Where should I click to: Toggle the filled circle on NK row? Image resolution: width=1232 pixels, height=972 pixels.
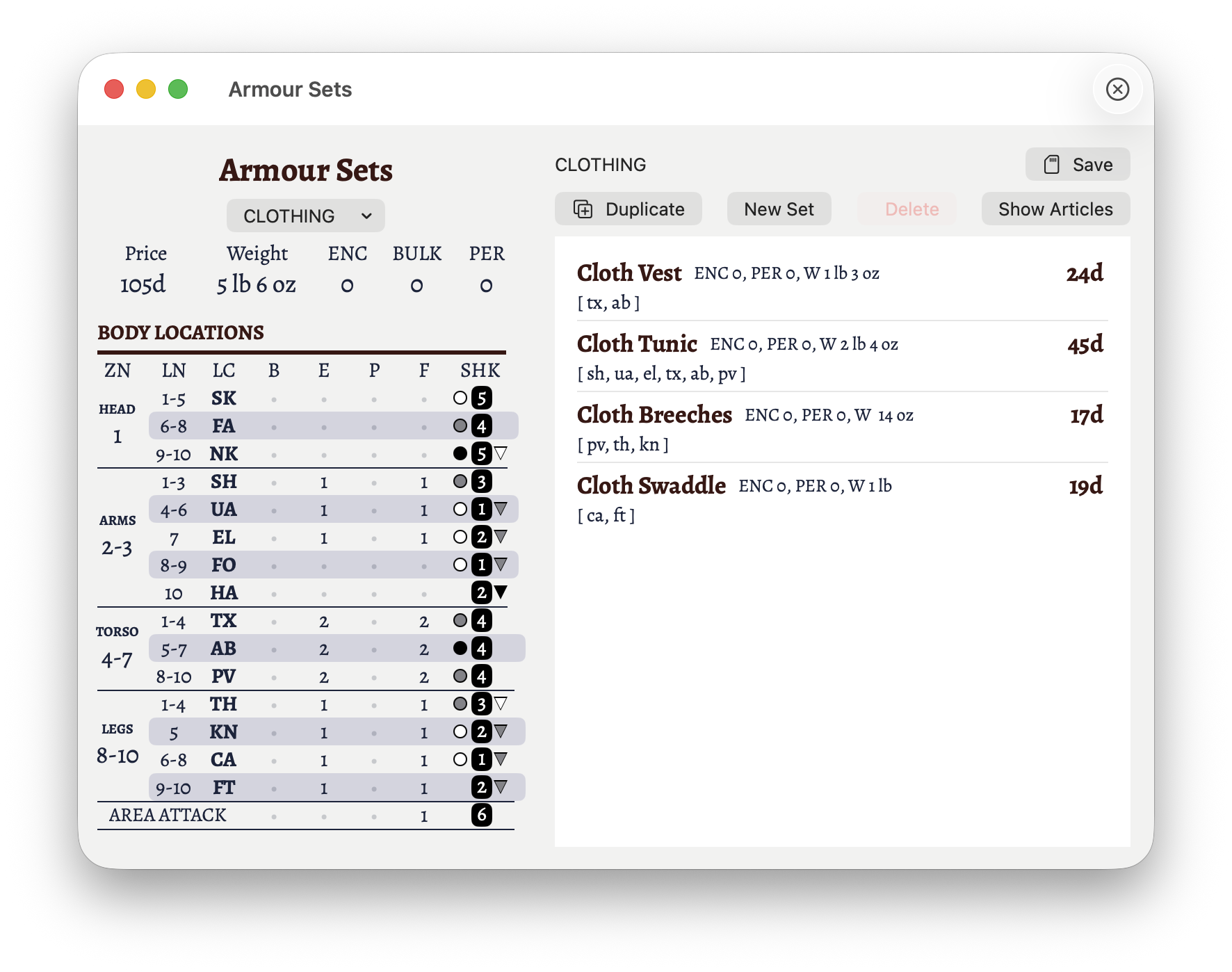[x=460, y=453]
